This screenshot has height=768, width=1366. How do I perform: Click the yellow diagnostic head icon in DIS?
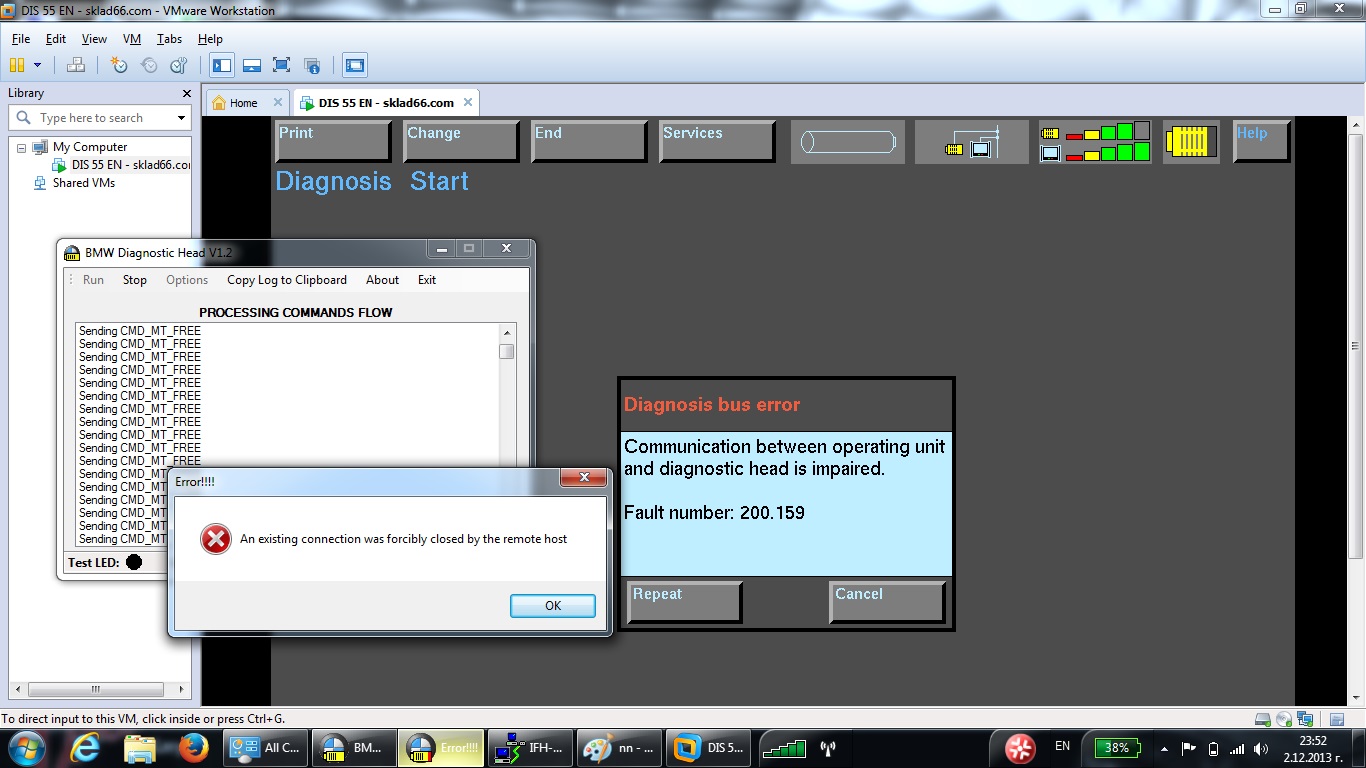[1191, 142]
